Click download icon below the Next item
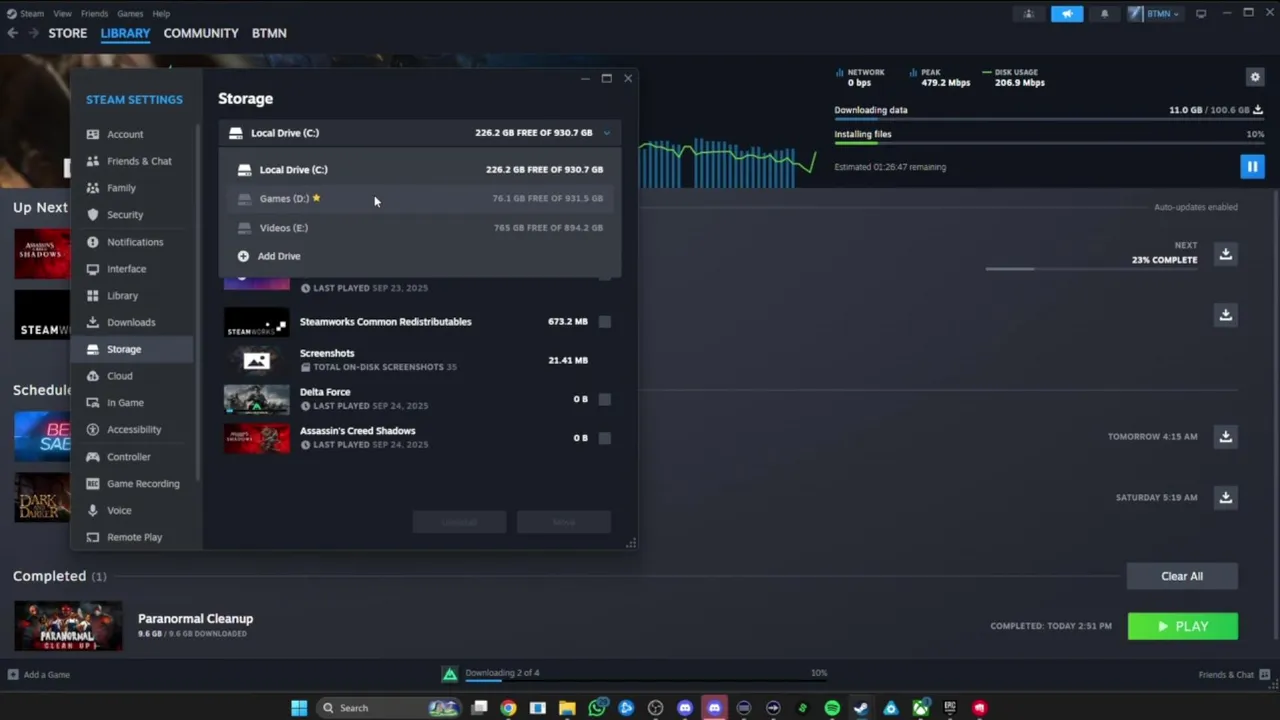1280x720 pixels. [1225, 315]
